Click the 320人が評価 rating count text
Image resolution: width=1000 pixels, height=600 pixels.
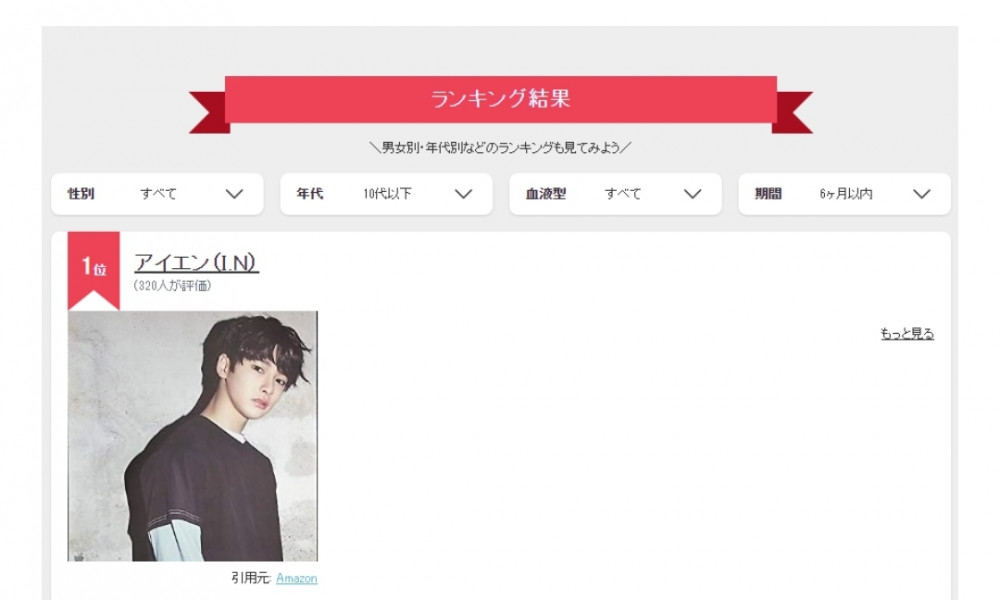pyautogui.click(x=172, y=286)
